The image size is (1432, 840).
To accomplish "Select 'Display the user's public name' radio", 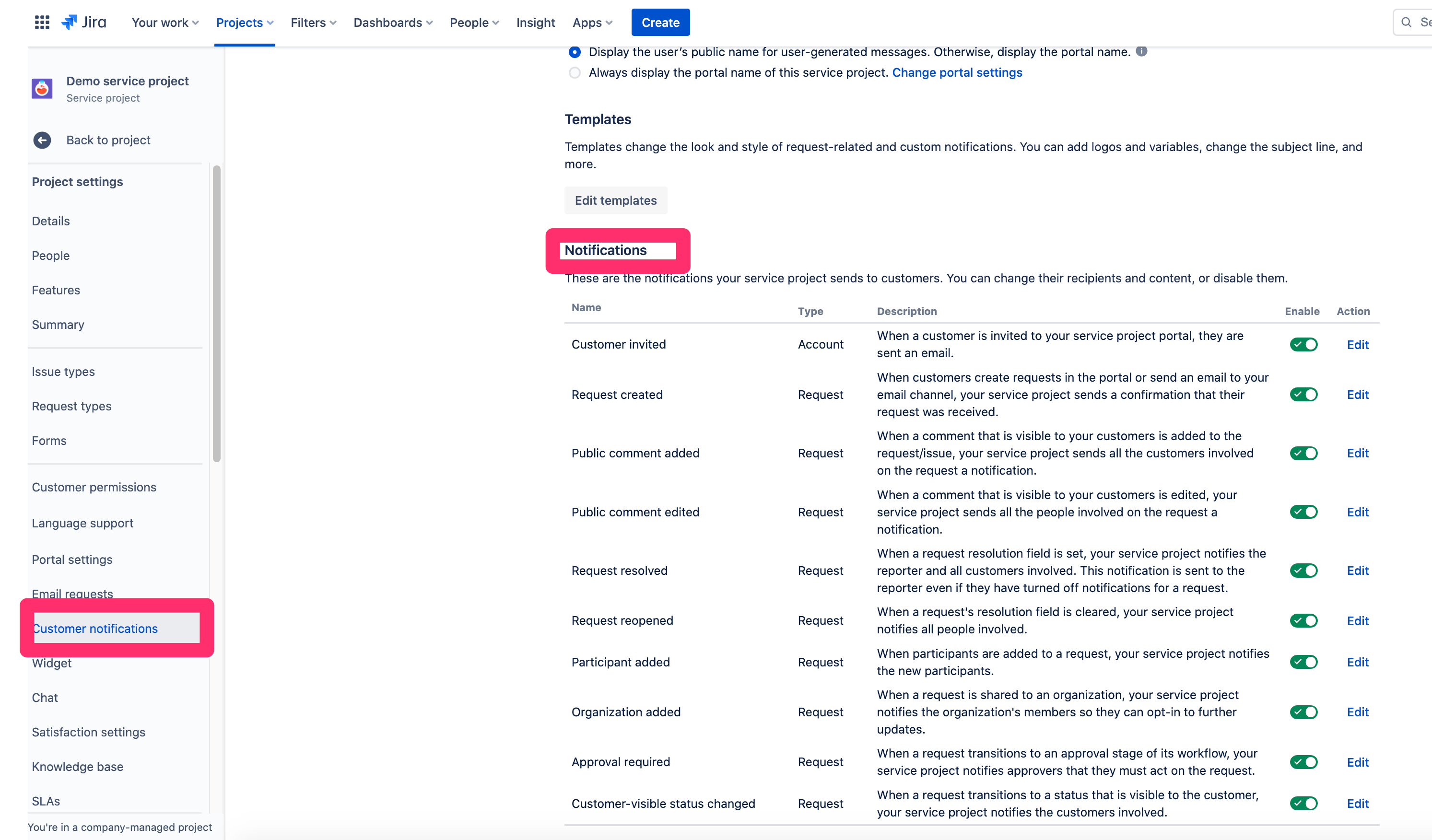I will (575, 52).
